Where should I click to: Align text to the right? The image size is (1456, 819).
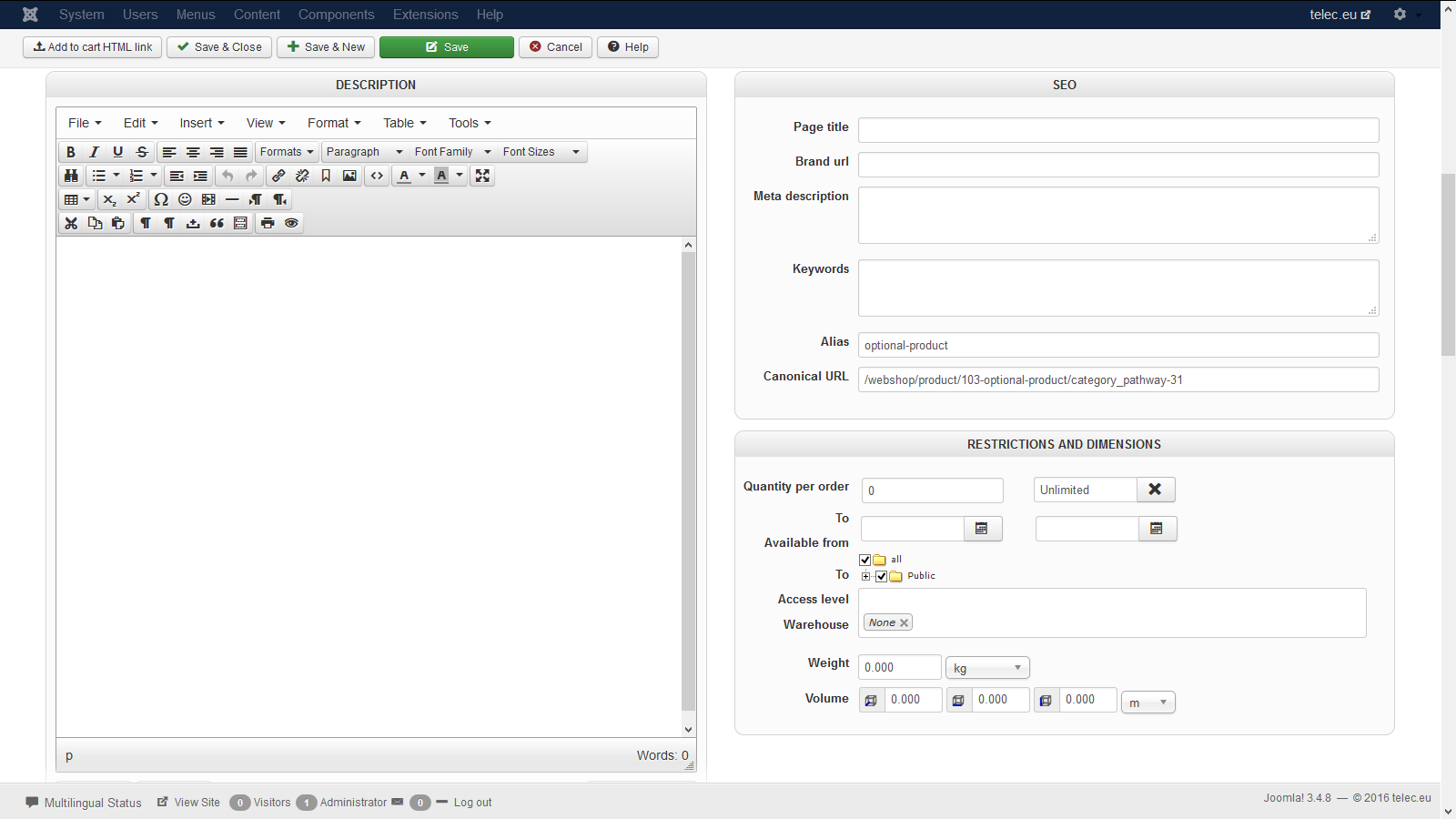[x=217, y=152]
